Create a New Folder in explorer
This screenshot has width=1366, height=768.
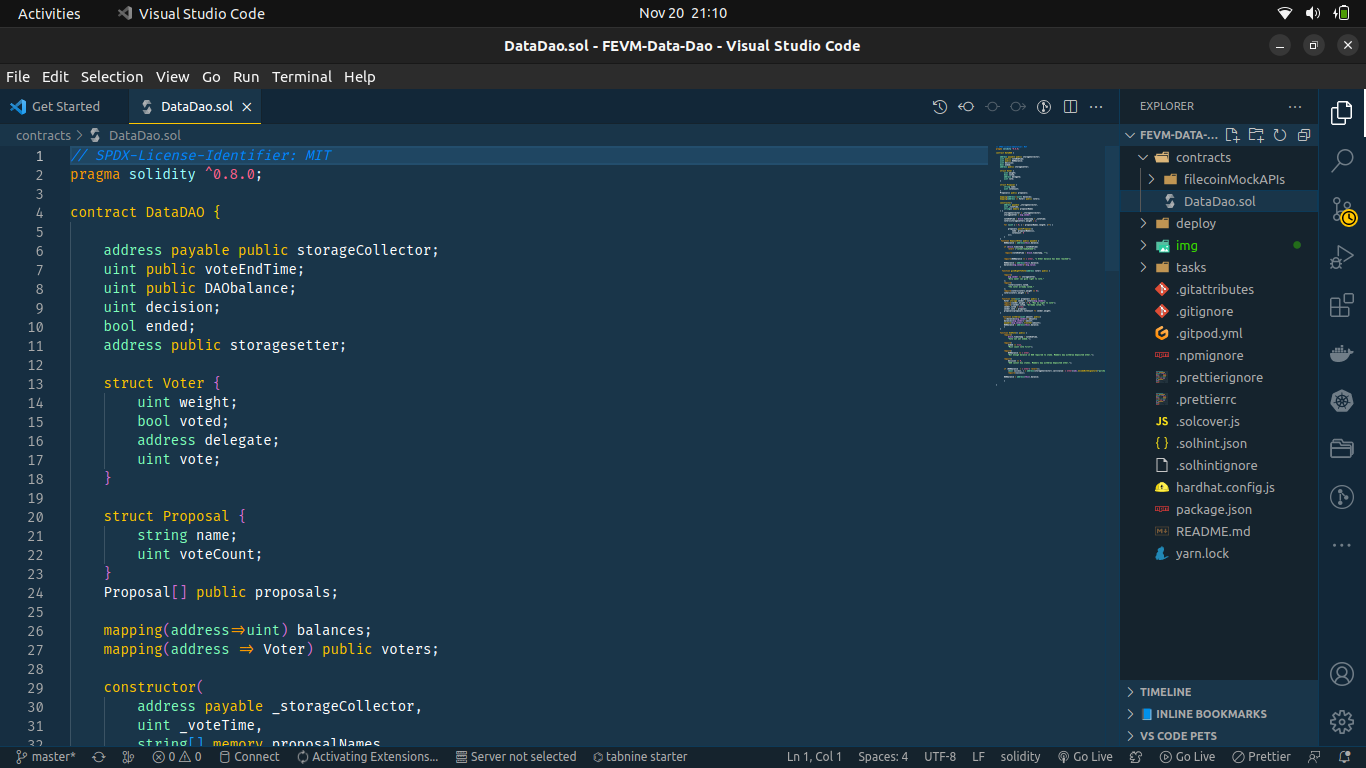pyautogui.click(x=1256, y=135)
